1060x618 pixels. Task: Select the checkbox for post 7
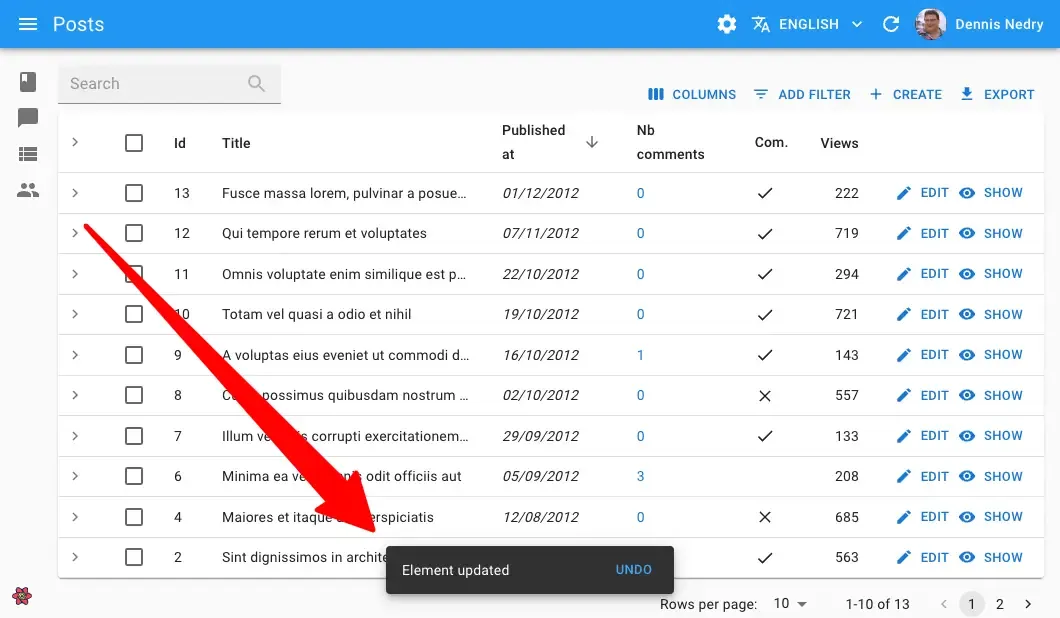pyautogui.click(x=134, y=436)
